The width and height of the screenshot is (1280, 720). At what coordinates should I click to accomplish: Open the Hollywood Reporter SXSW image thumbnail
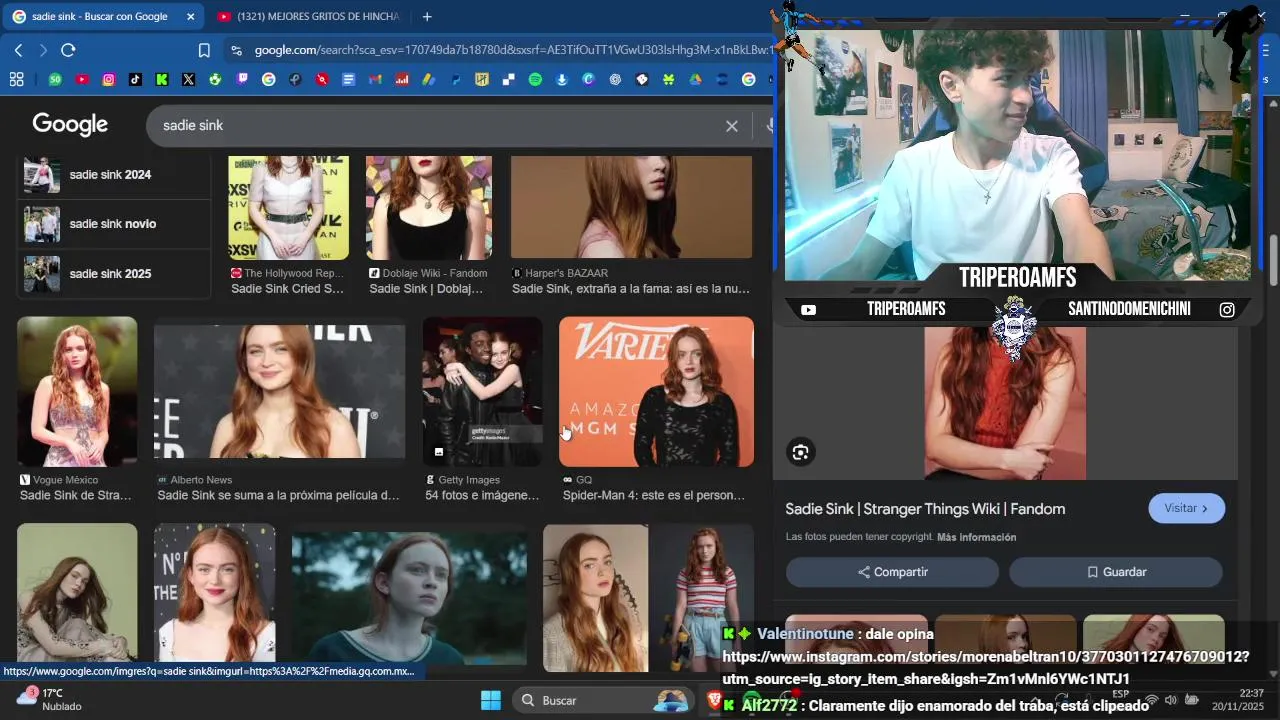[288, 207]
